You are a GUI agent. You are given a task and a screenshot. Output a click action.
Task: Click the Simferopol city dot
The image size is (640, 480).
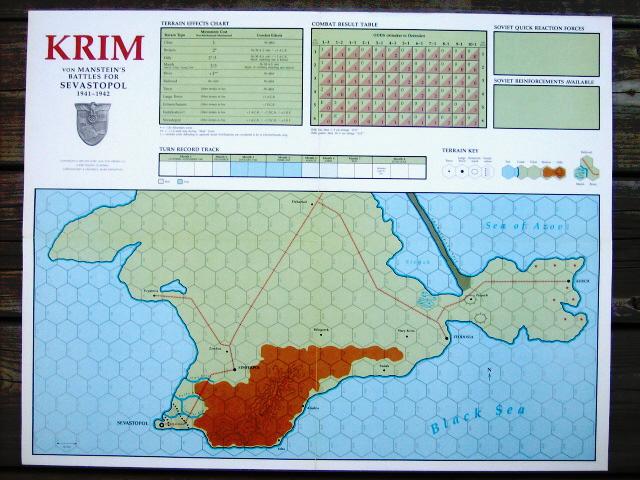(x=235, y=367)
